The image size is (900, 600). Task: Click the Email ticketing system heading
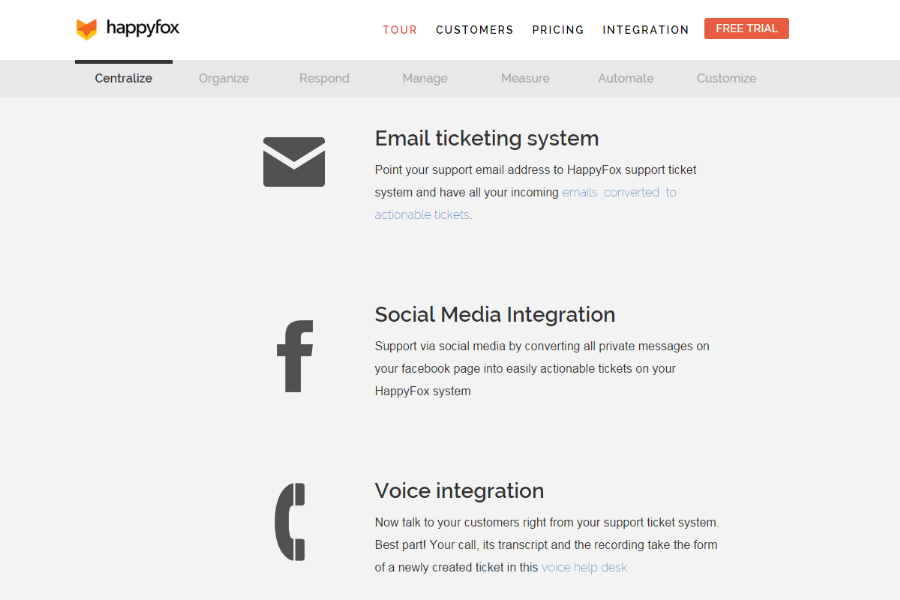[486, 139]
